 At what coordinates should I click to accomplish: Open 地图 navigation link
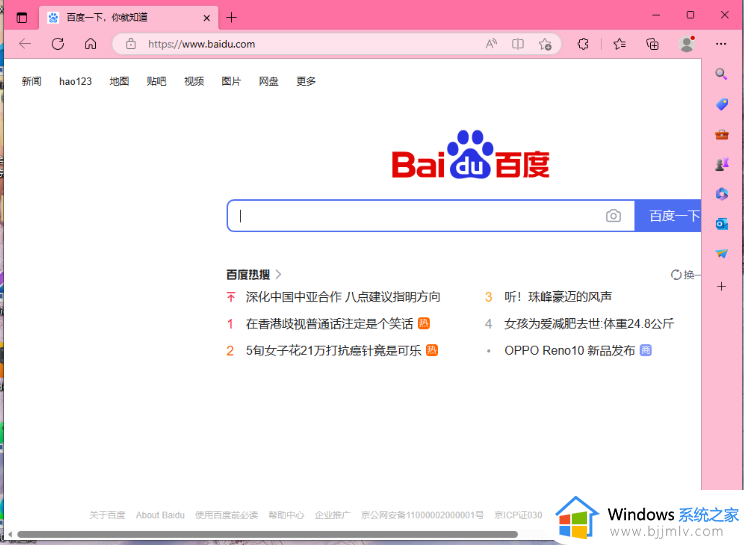pos(119,82)
